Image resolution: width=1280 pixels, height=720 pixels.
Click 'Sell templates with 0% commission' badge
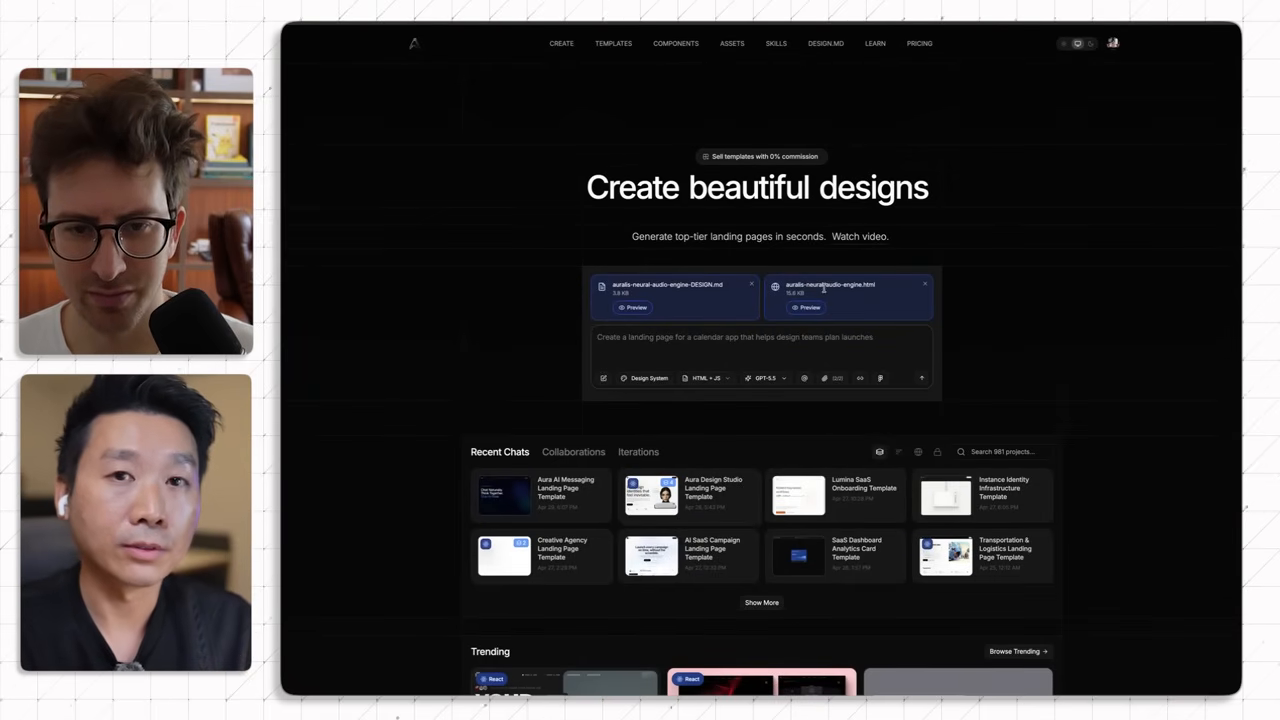[760, 156]
